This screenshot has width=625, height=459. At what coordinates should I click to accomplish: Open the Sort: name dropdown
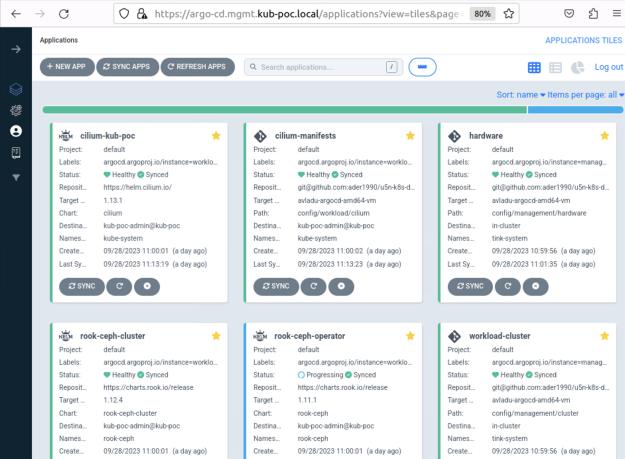(x=521, y=95)
